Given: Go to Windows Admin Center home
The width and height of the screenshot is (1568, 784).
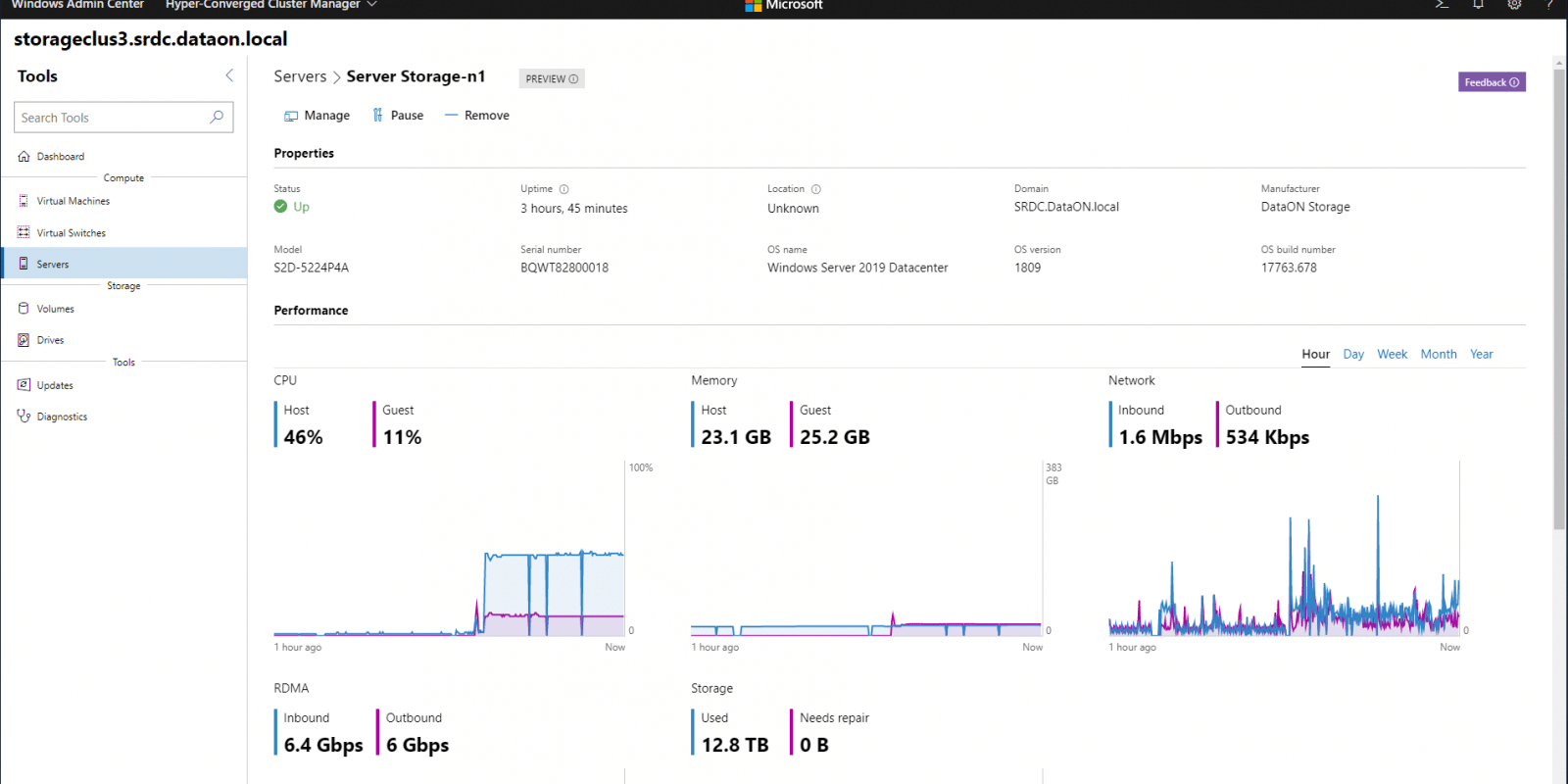Looking at the screenshot, I should 77,5.
